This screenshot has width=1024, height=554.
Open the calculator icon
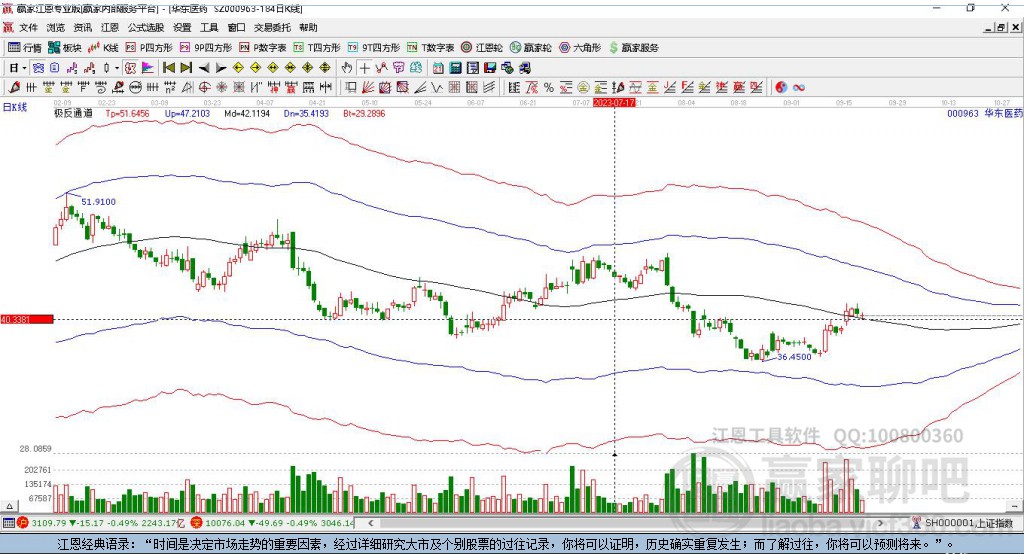coord(455,68)
